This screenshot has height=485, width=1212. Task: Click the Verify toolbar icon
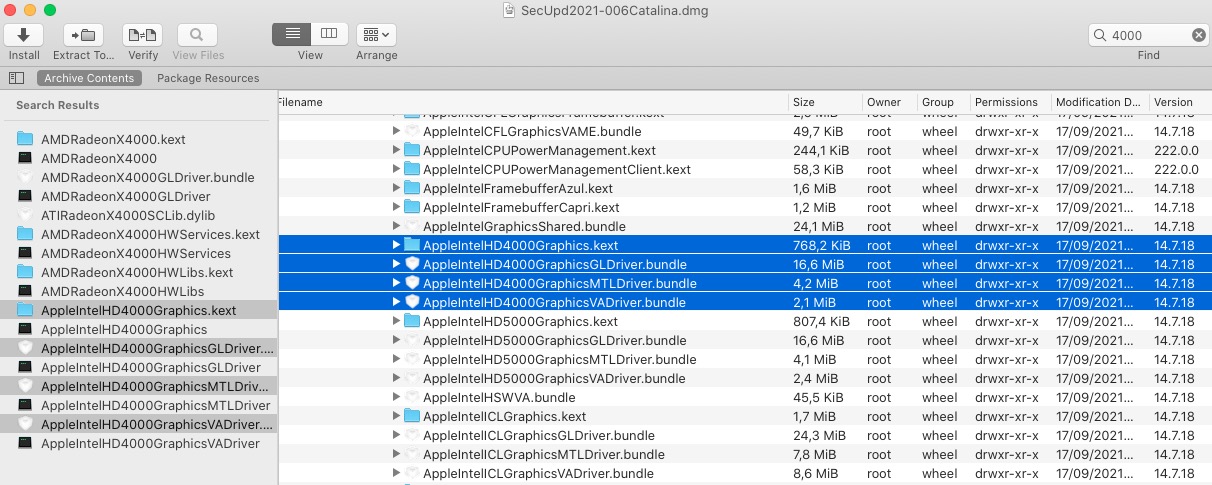[x=143, y=35]
